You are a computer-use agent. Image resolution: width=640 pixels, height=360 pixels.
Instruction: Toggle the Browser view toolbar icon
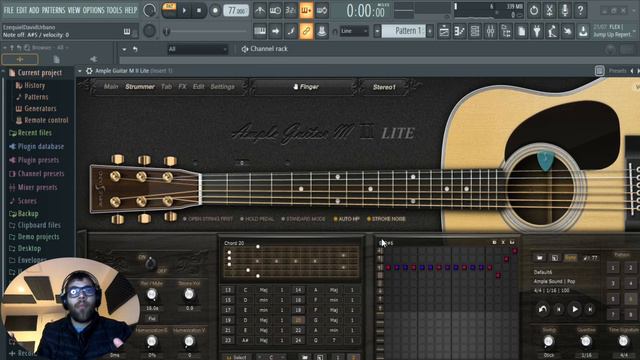[506, 31]
